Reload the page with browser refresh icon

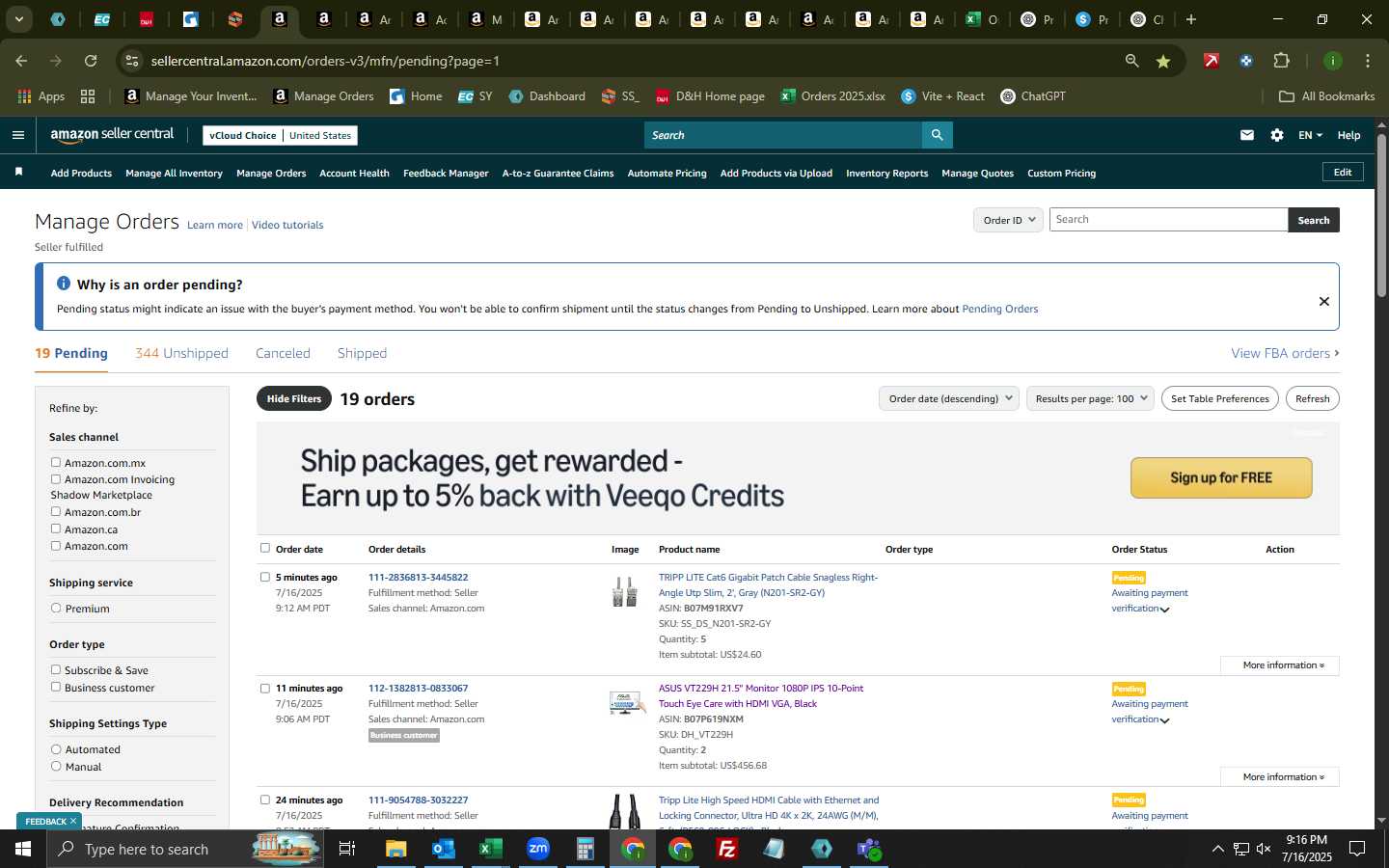(x=91, y=61)
